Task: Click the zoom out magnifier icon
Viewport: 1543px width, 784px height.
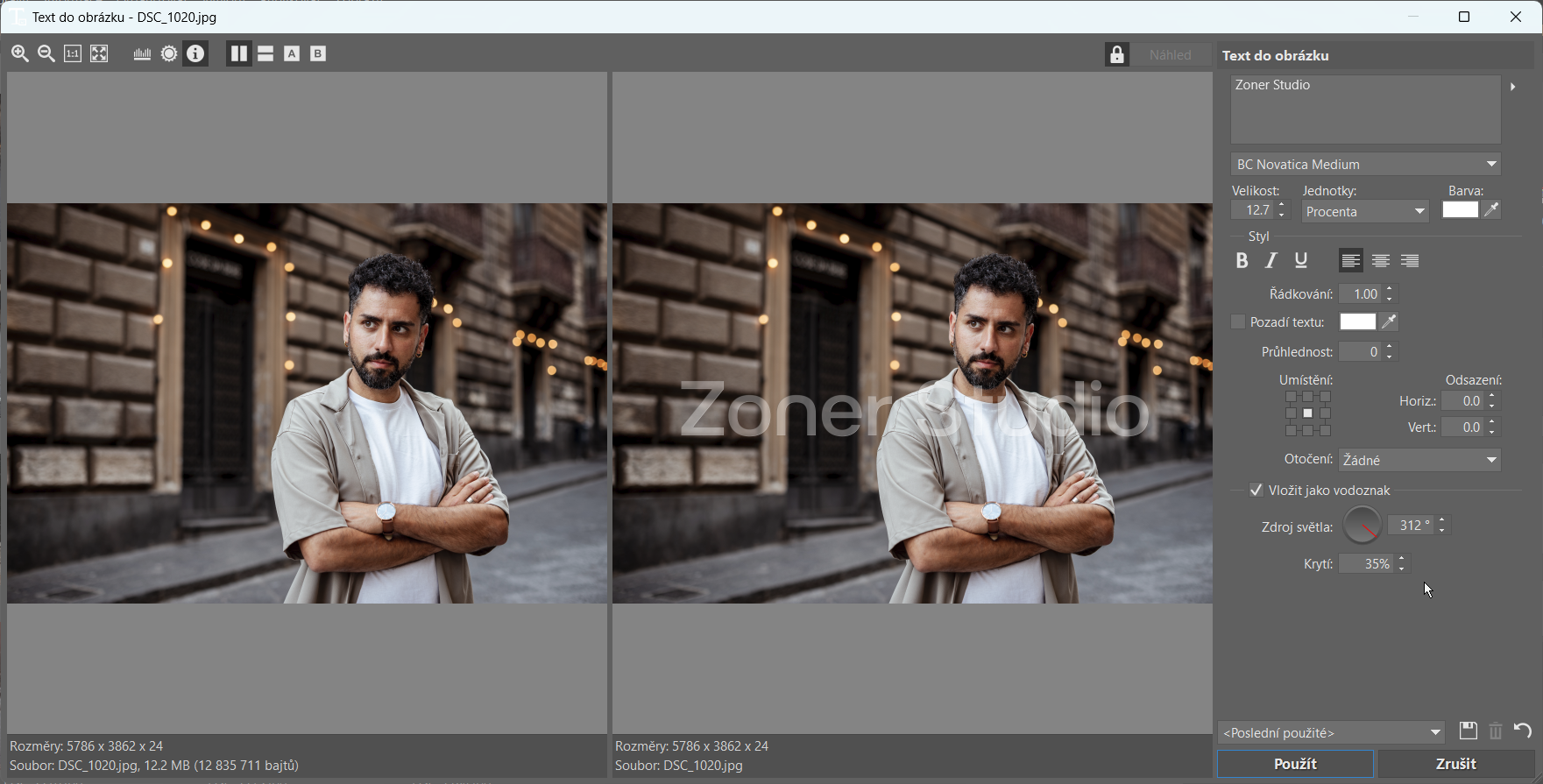Action: point(46,53)
